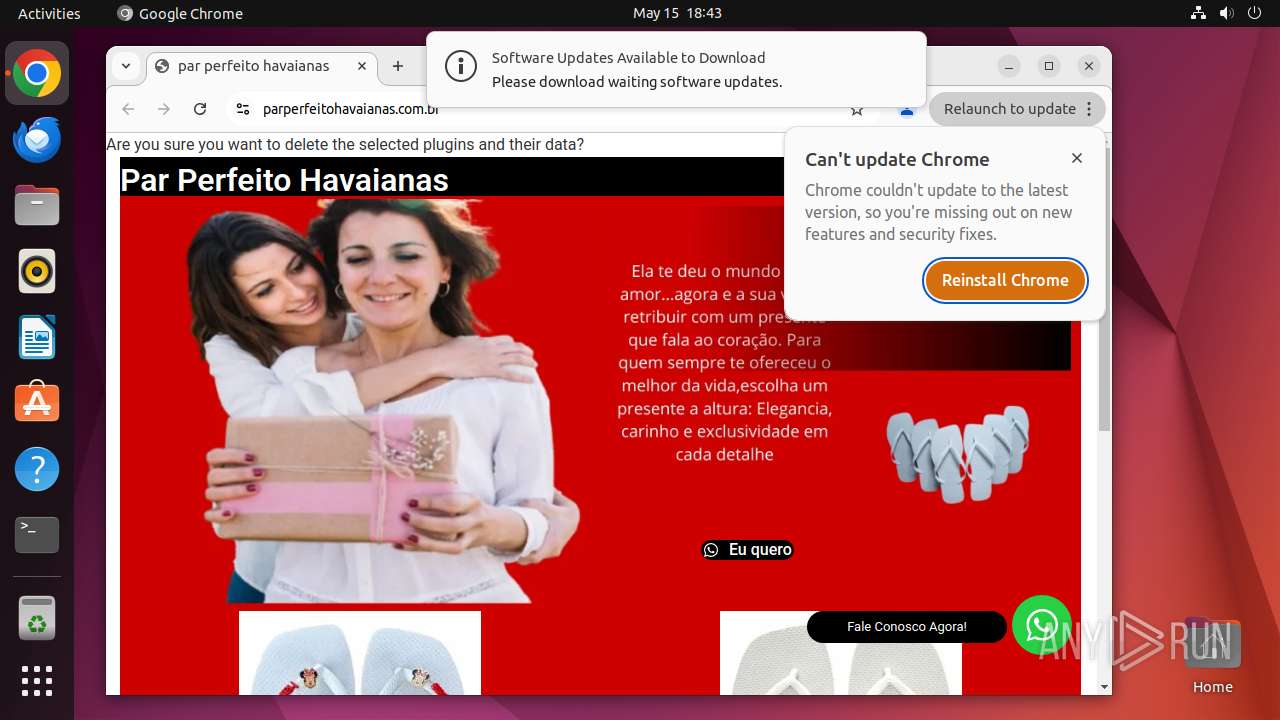The width and height of the screenshot is (1280, 720).
Task: Click the green WhatsApp floating button
Action: pyautogui.click(x=1042, y=625)
